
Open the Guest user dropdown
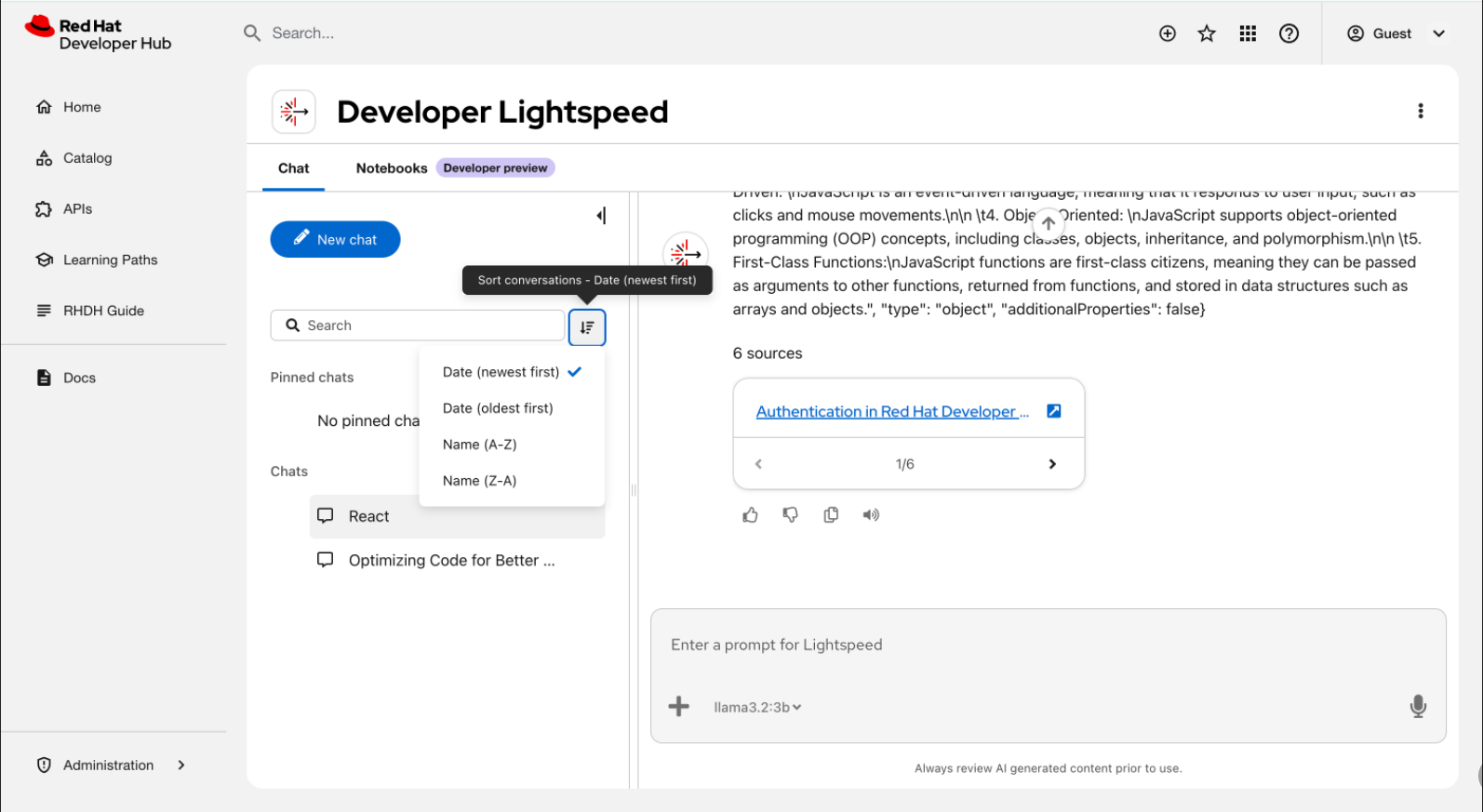pyautogui.click(x=1396, y=33)
